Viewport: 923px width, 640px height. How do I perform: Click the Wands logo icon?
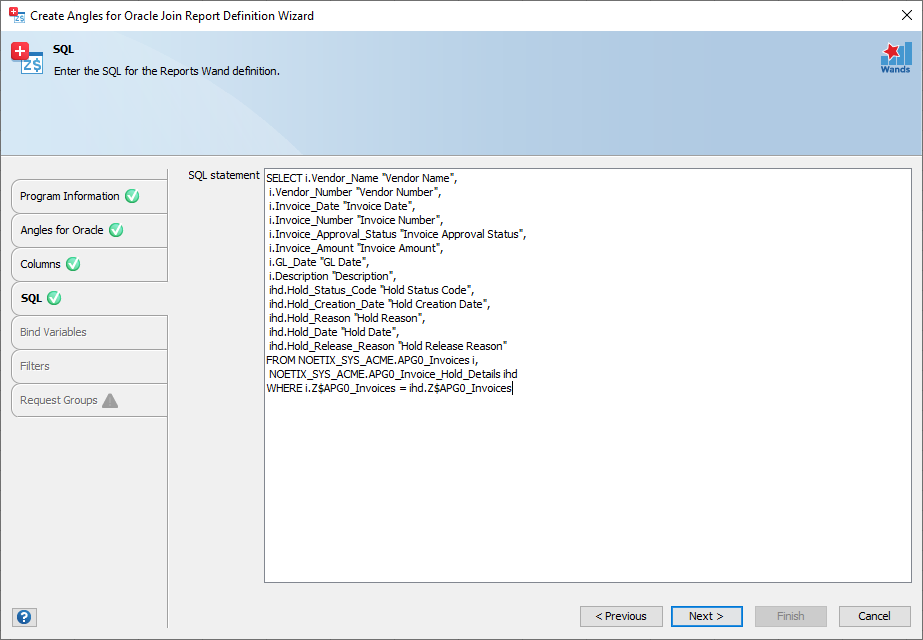tap(894, 57)
